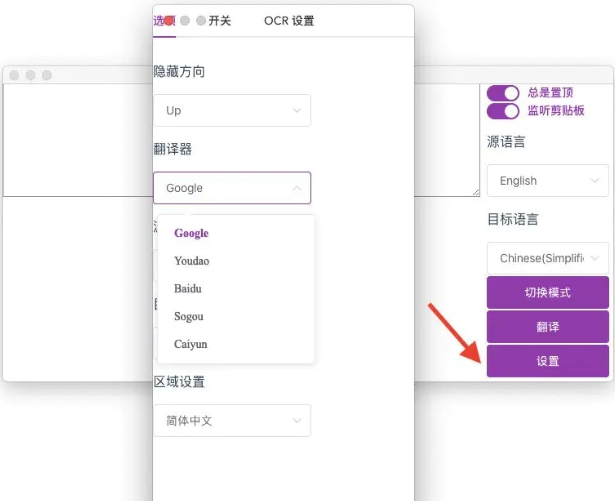The image size is (616, 501).
Task: Open the 源语言 English dropdown
Action: pos(548,181)
